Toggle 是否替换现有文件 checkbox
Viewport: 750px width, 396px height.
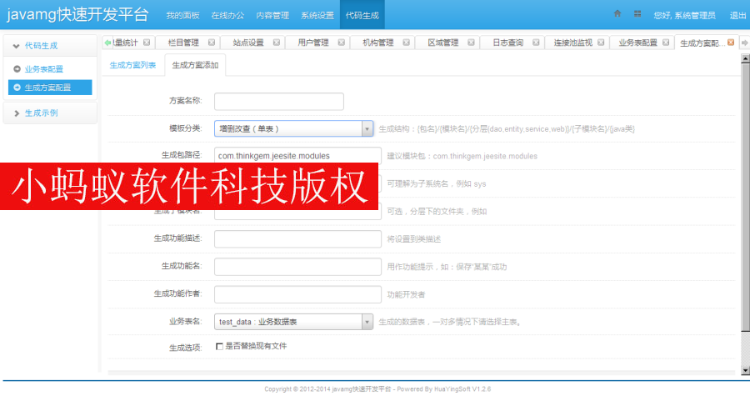pos(219,346)
